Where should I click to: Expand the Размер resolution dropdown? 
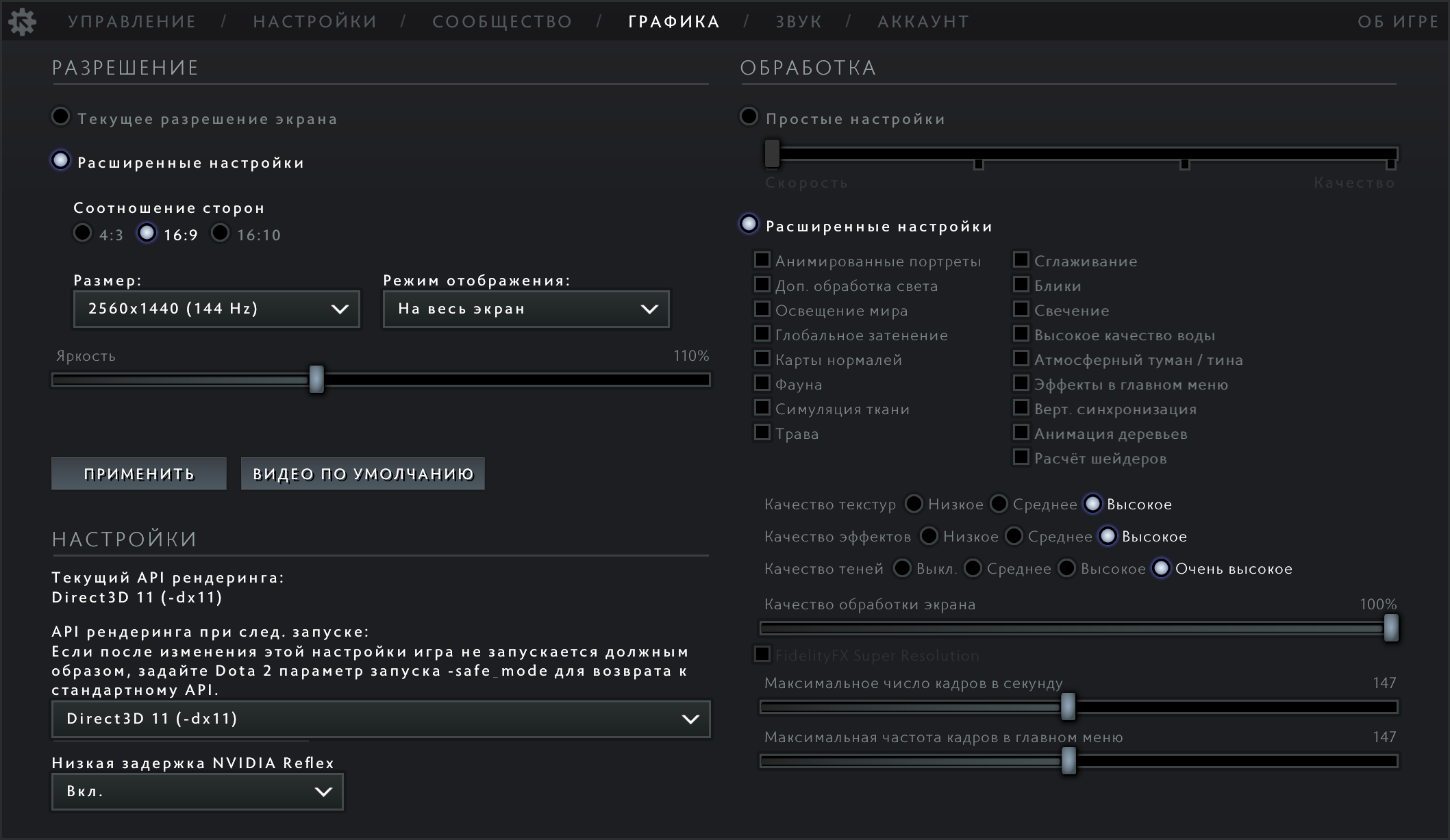[216, 309]
